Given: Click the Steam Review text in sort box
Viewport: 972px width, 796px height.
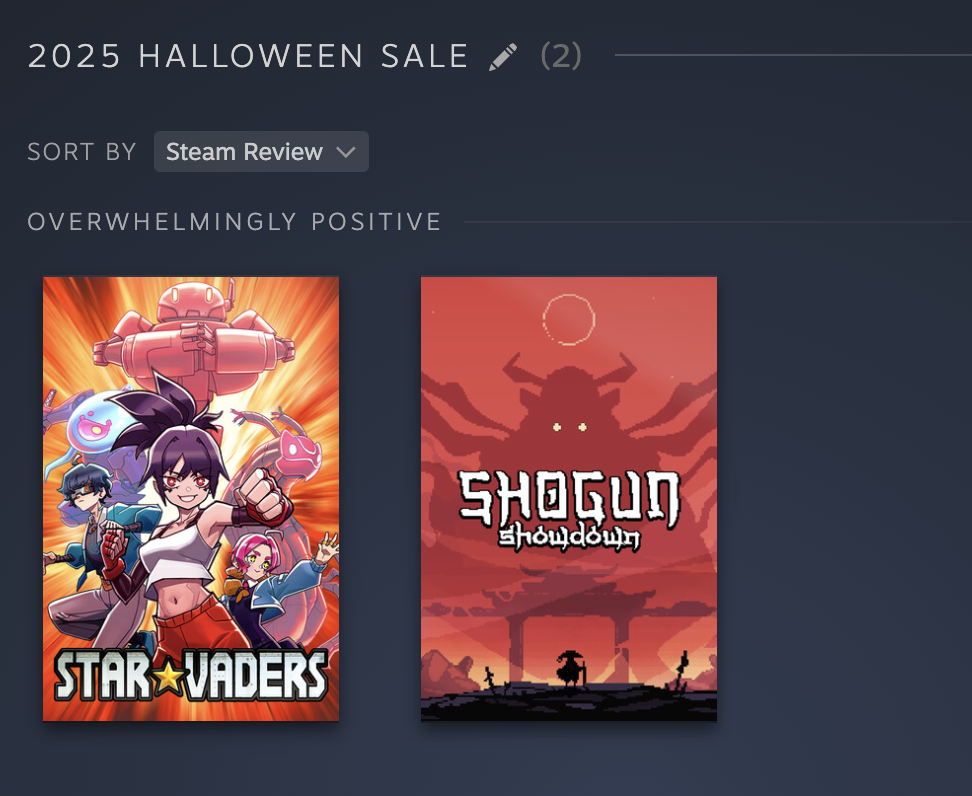Looking at the screenshot, I should coord(244,152).
